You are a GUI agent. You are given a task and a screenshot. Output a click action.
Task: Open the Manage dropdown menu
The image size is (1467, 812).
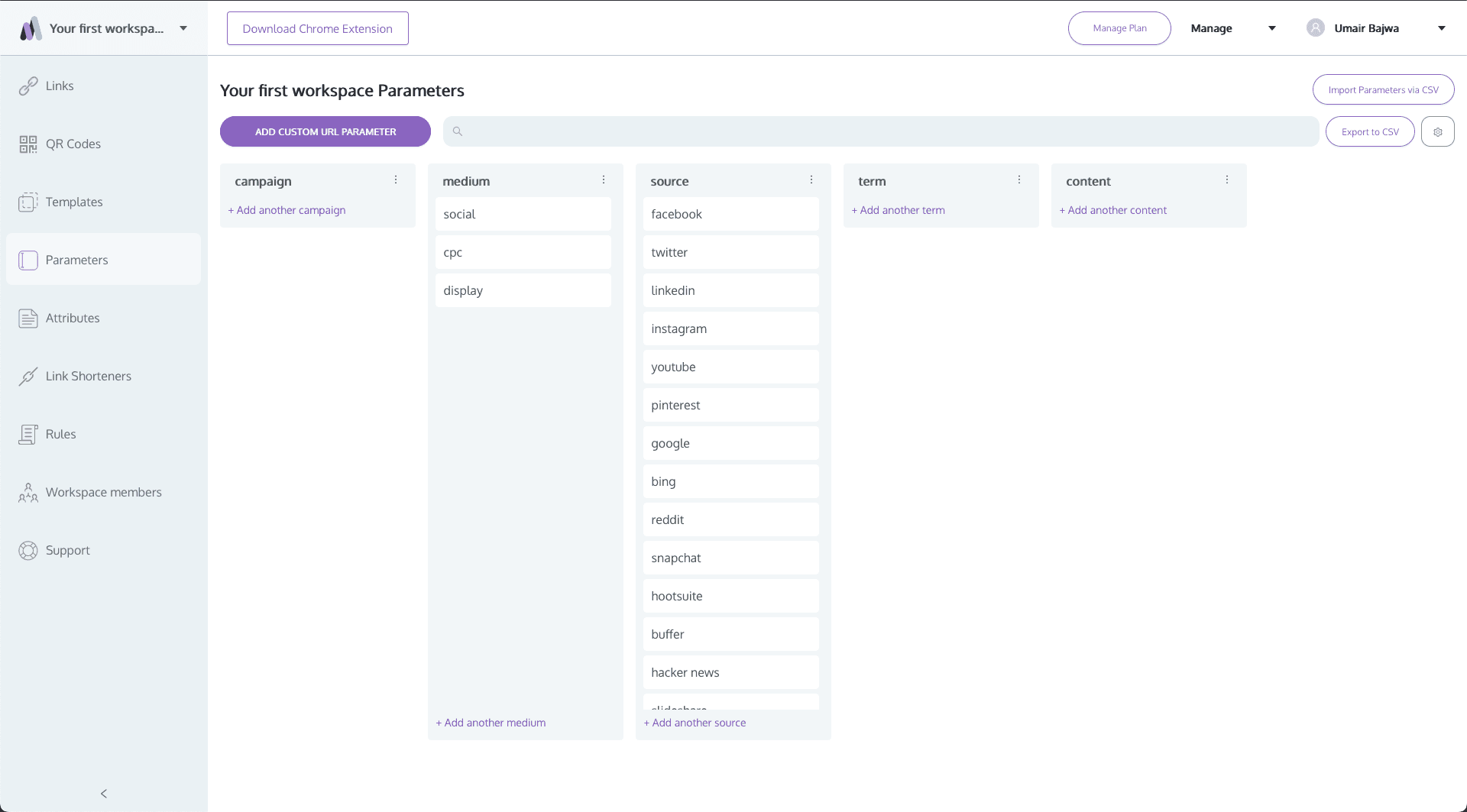coord(1233,28)
